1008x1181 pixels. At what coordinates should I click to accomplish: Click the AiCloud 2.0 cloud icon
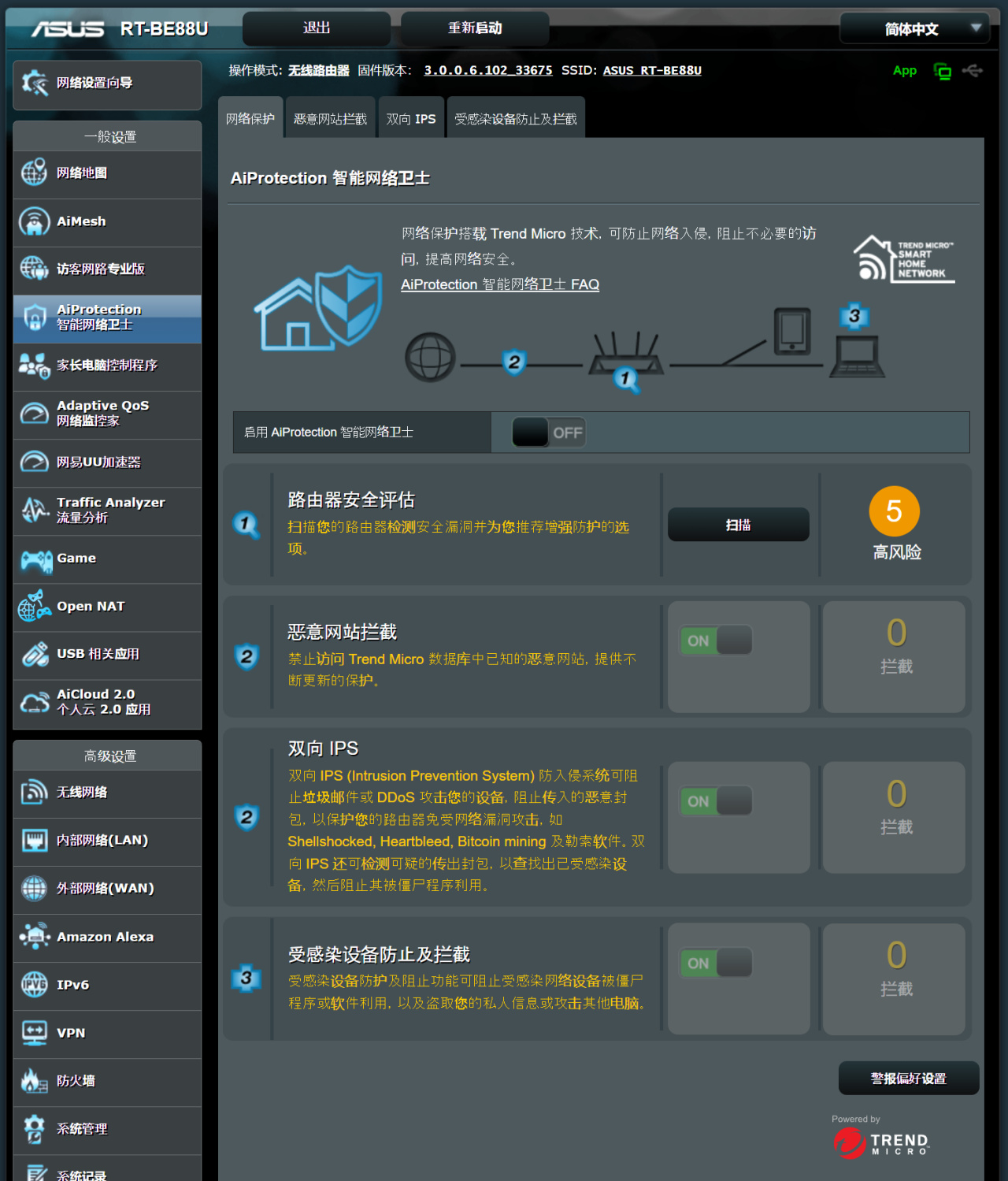[x=34, y=702]
